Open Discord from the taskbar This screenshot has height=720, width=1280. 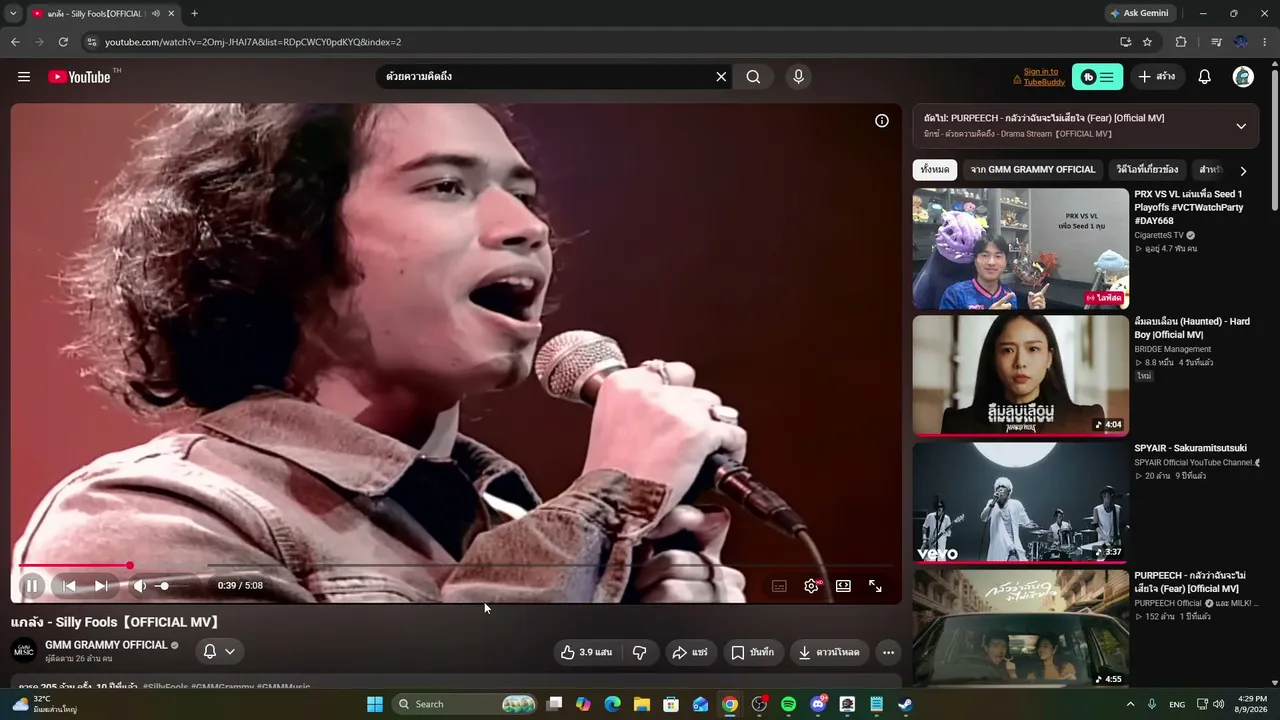click(x=818, y=704)
